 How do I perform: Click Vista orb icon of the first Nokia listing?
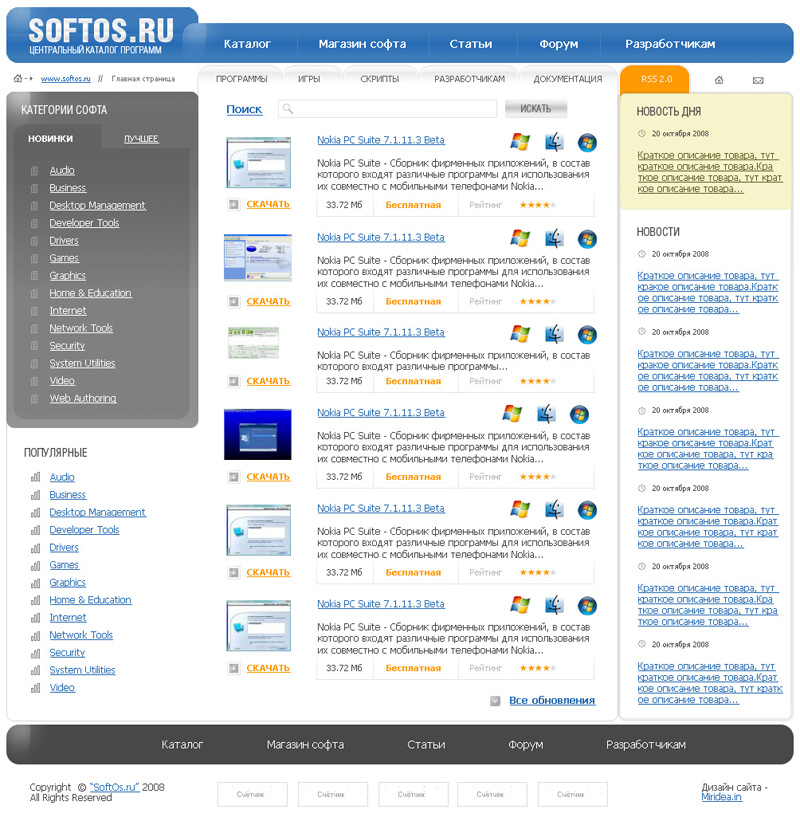[587, 142]
